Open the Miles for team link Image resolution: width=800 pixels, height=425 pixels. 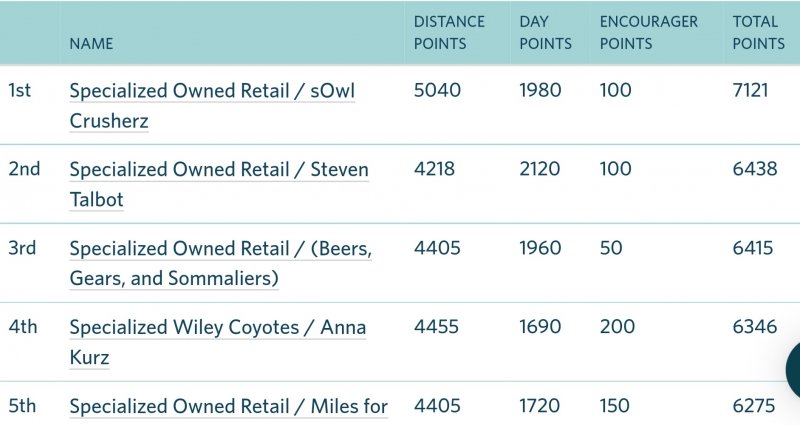point(229,407)
